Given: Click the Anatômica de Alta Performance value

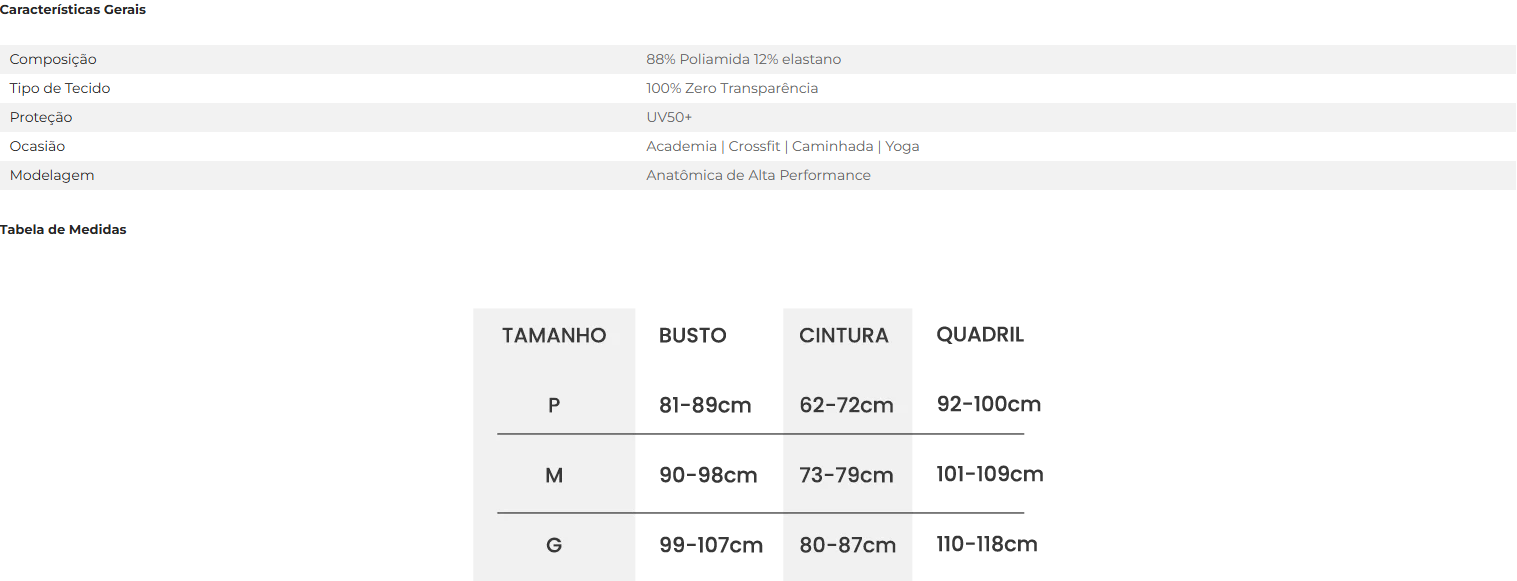Looking at the screenshot, I should 759,175.
